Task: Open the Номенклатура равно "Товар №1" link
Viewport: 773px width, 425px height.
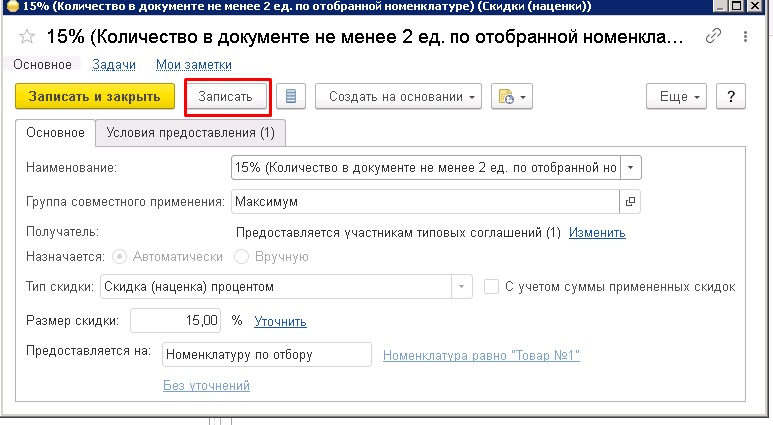Action: point(481,355)
